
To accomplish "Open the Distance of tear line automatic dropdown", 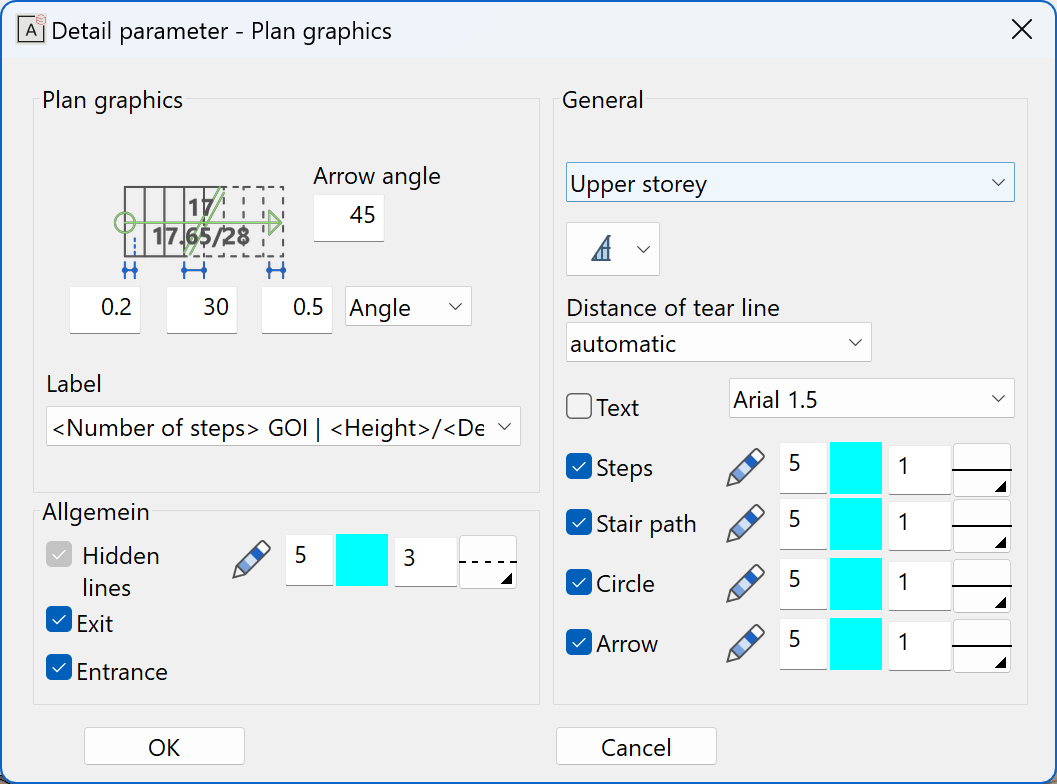I will [719, 342].
